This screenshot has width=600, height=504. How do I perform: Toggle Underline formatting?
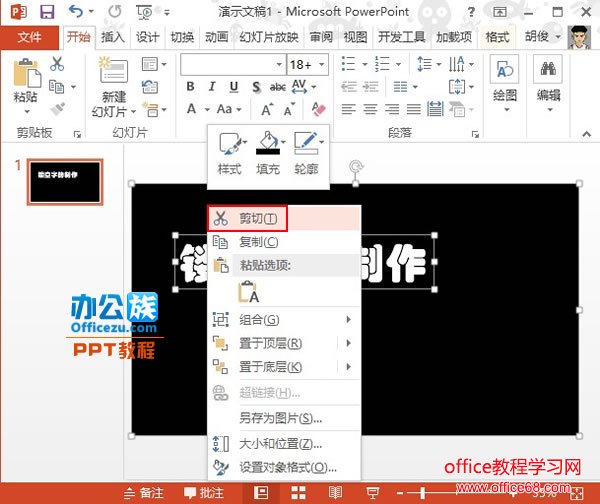tap(234, 87)
